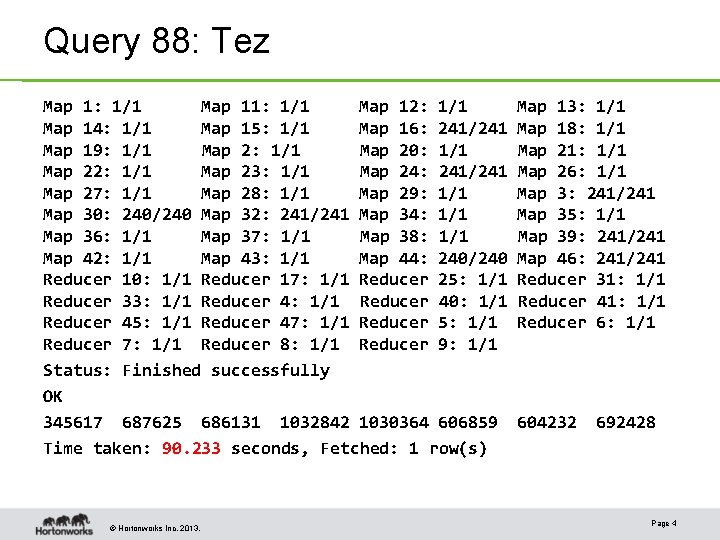
Task: Select the 'Reducer 5: 1/1' entry
Action: (x=428, y=323)
